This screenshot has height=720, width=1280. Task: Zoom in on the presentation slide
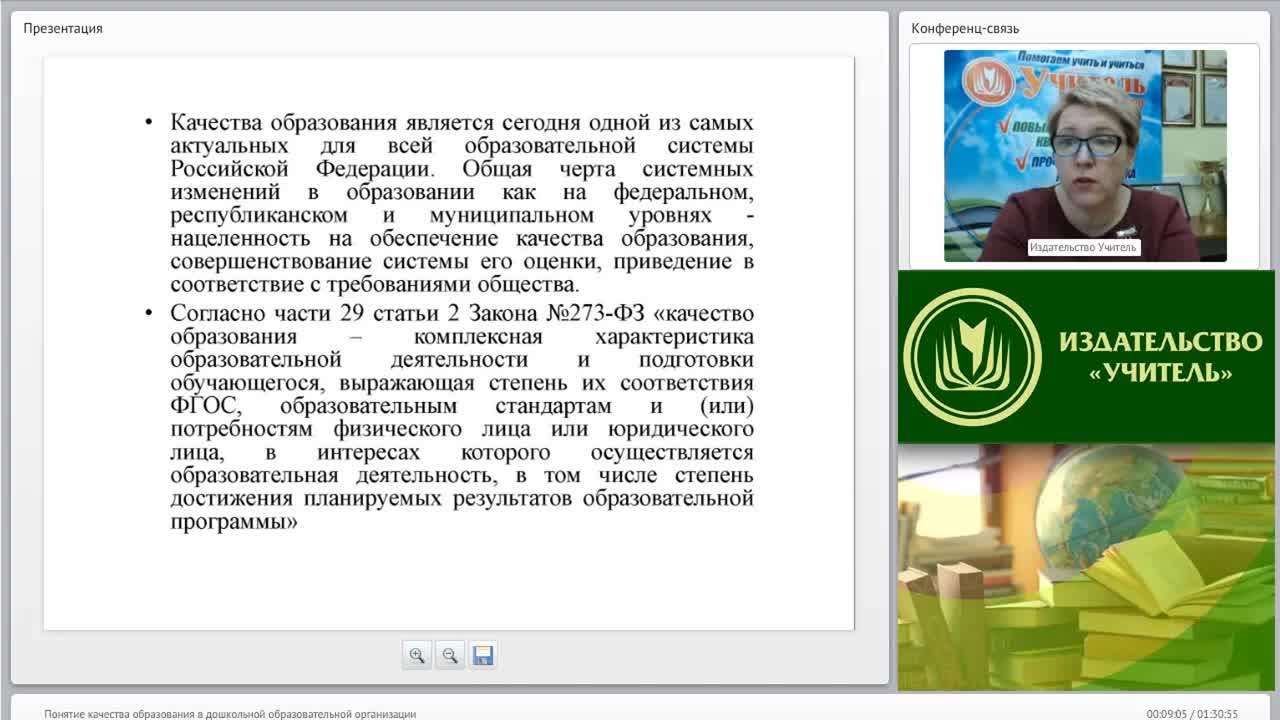point(417,655)
